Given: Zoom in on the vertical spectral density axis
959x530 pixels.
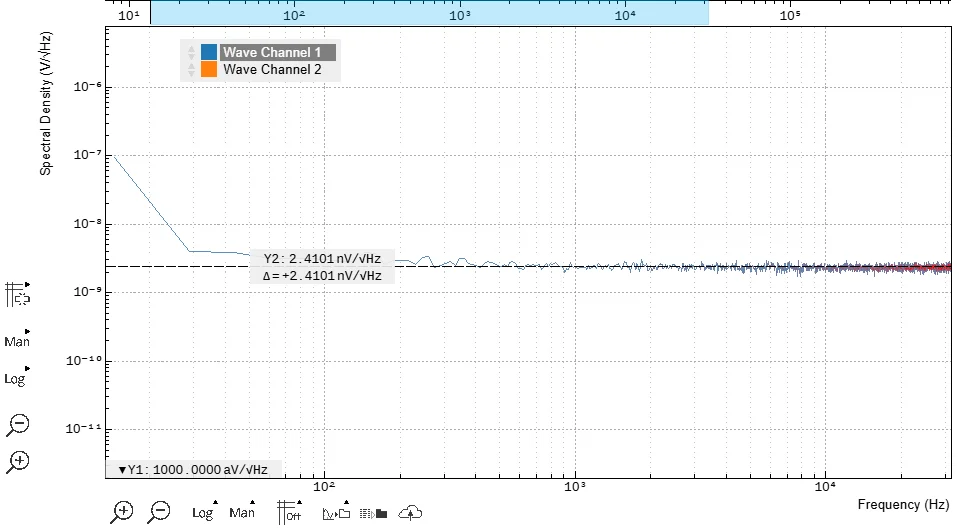Looking at the screenshot, I should pos(18,462).
